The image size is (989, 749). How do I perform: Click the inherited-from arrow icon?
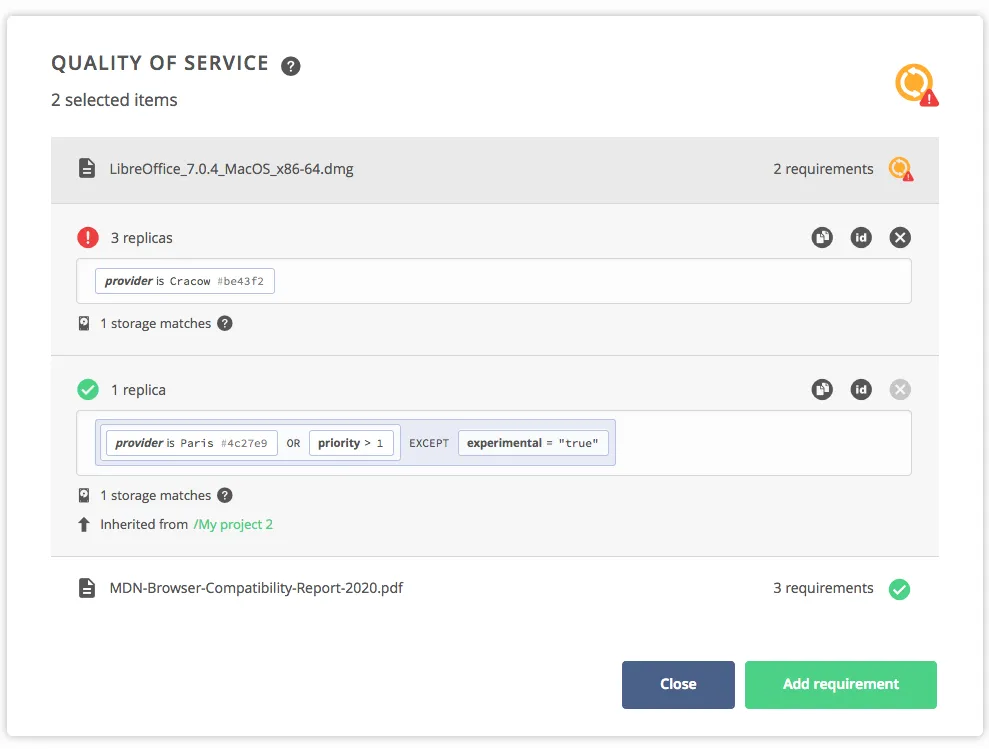pyautogui.click(x=84, y=524)
